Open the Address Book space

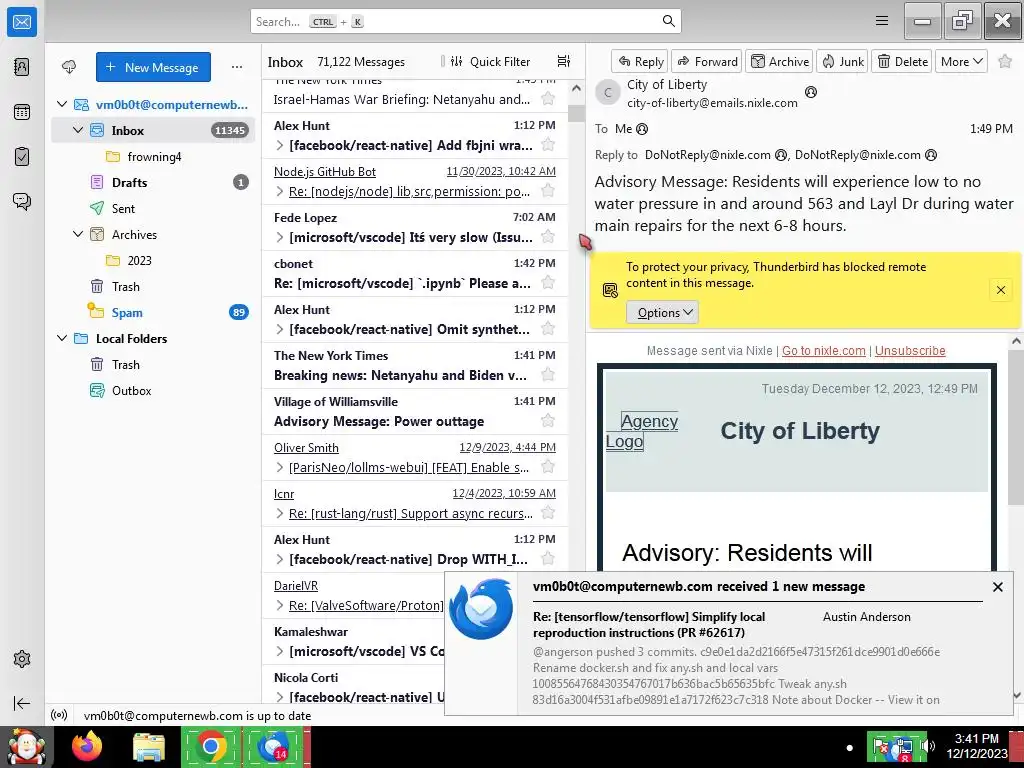22,67
